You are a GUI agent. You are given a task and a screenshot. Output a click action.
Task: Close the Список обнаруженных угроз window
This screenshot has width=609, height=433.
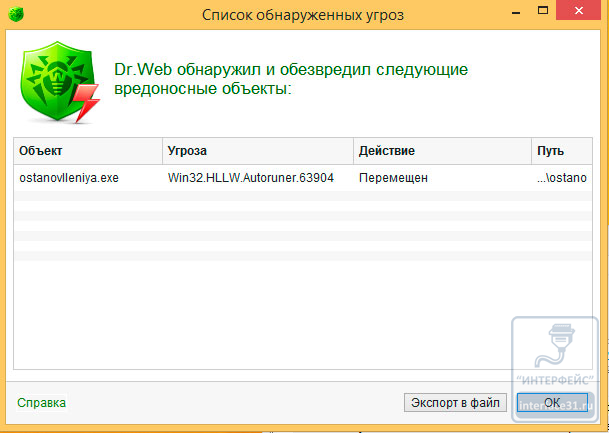[579, 10]
